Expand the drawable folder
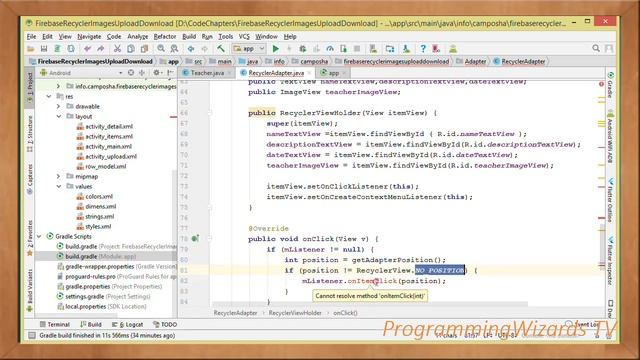Screen dimensions: 640x360 pos(58,106)
